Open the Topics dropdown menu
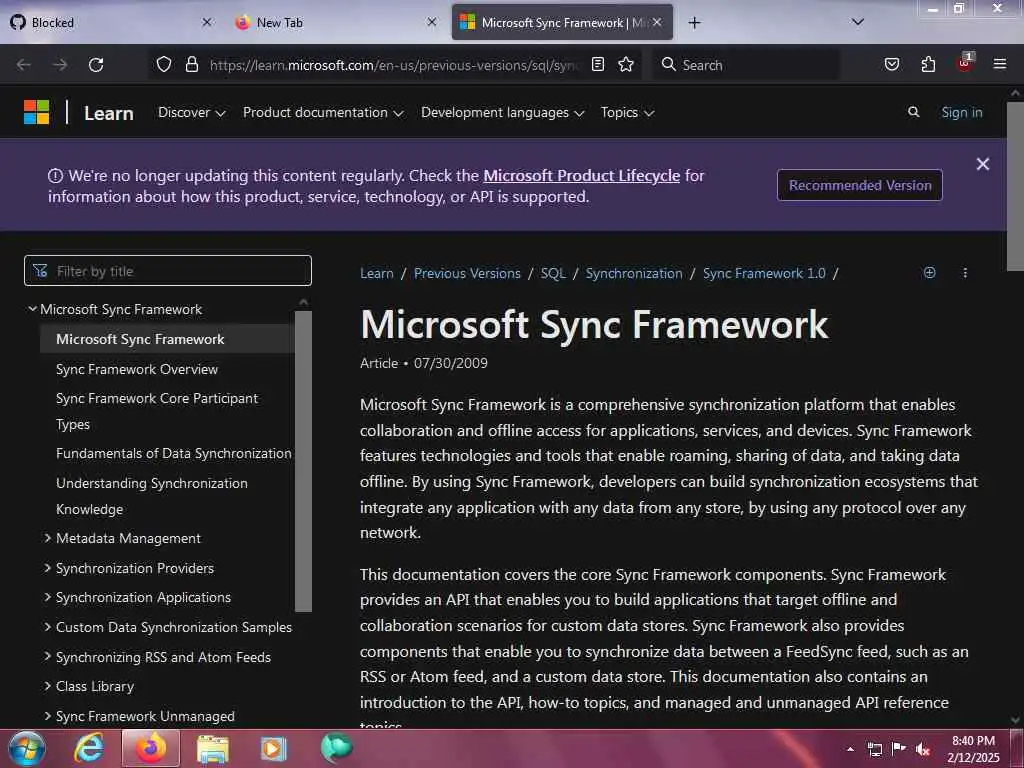 627,112
